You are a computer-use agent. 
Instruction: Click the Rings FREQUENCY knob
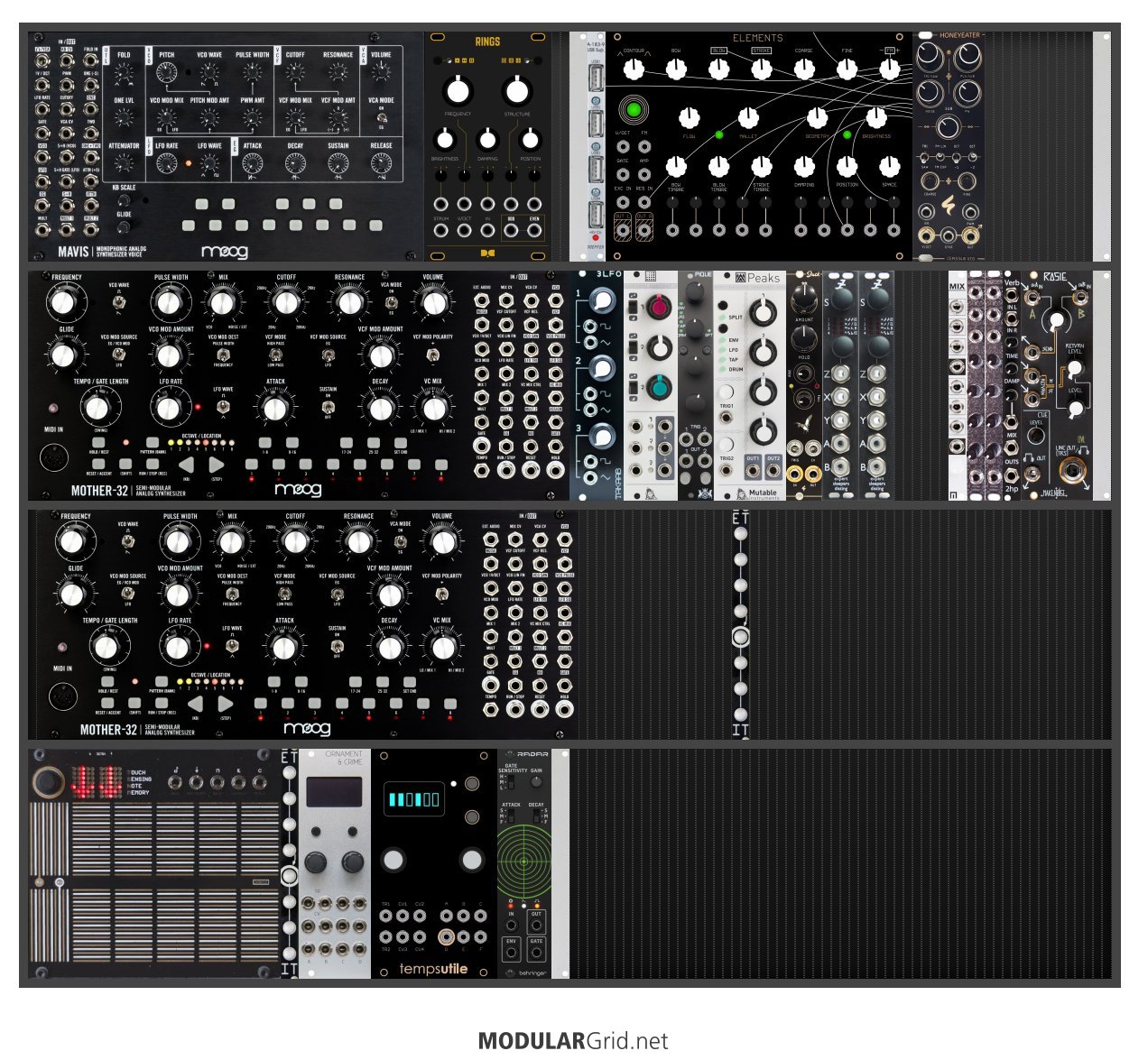tap(458, 90)
